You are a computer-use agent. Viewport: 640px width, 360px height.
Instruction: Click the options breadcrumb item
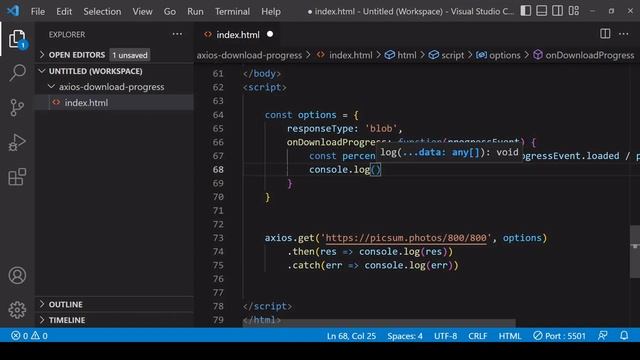pyautogui.click(x=498, y=55)
